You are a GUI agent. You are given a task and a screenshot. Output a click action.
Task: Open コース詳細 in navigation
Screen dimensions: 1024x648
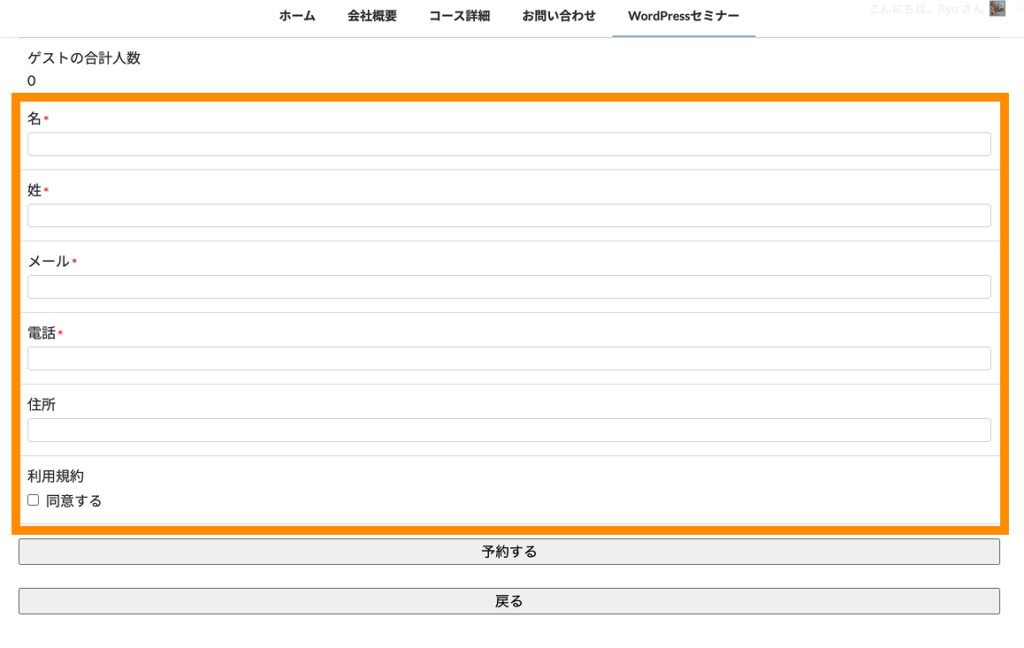click(459, 16)
